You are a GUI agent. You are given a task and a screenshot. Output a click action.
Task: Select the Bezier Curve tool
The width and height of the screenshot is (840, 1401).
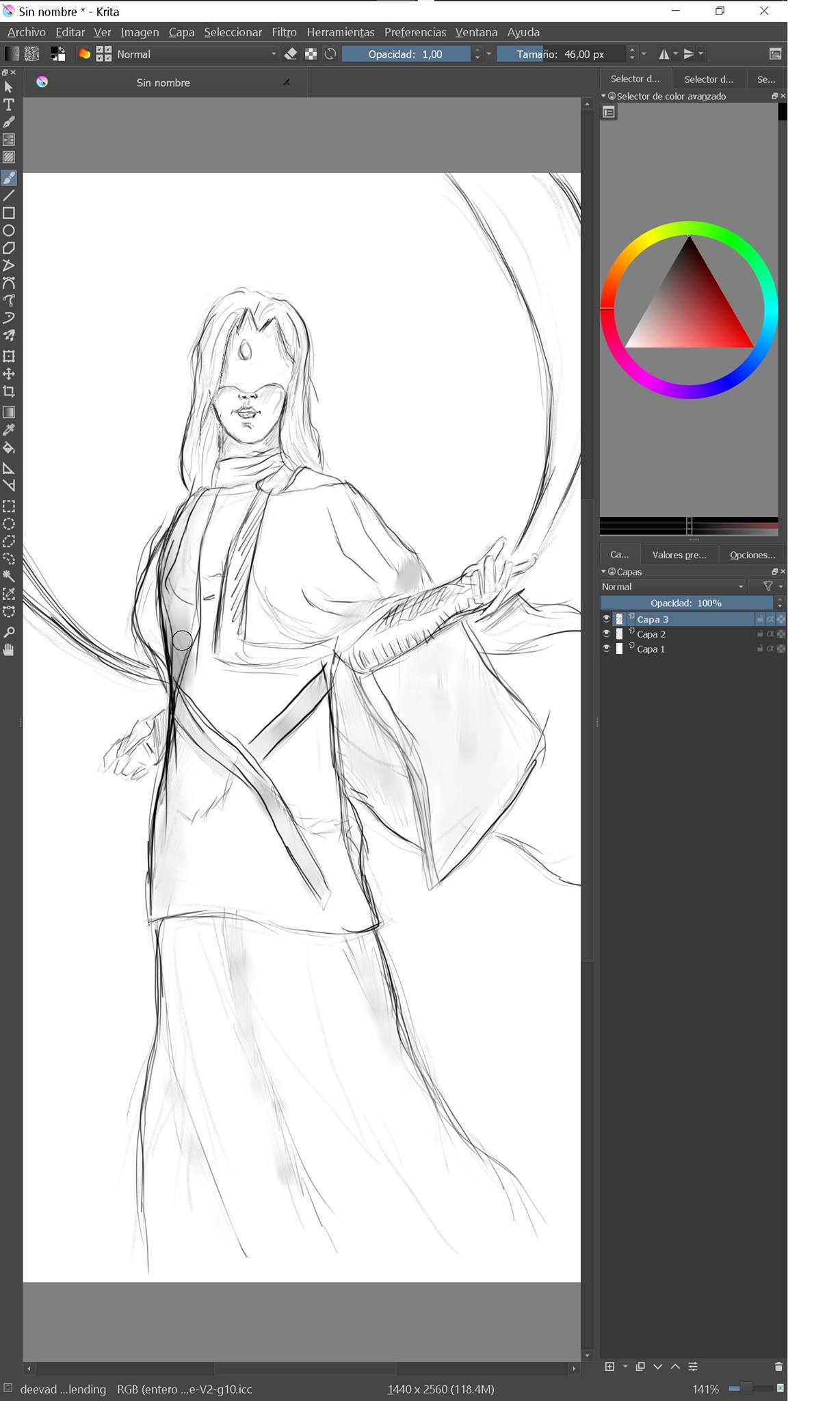(x=9, y=283)
